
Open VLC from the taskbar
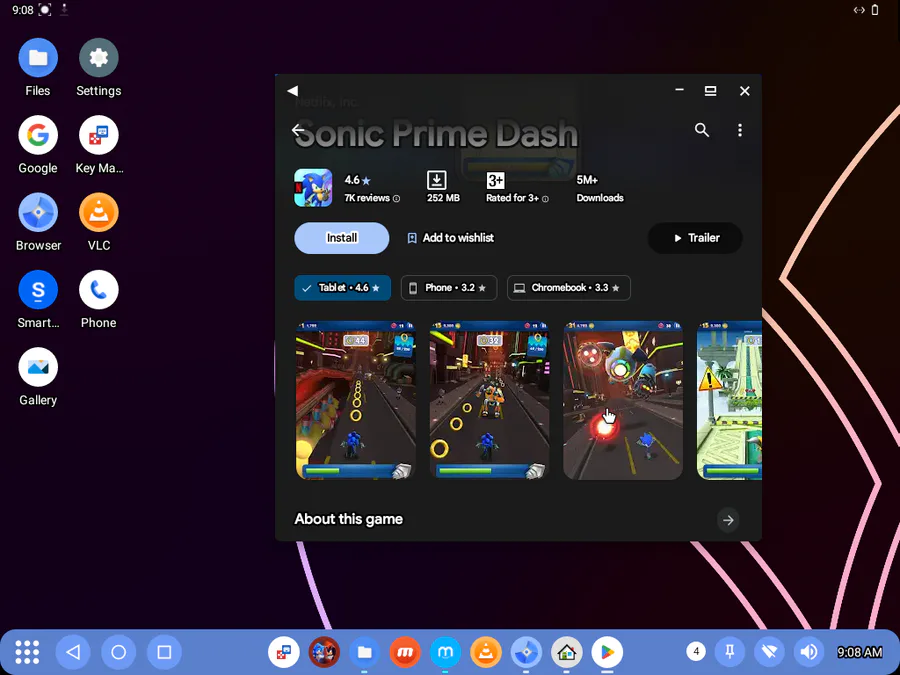tap(486, 652)
